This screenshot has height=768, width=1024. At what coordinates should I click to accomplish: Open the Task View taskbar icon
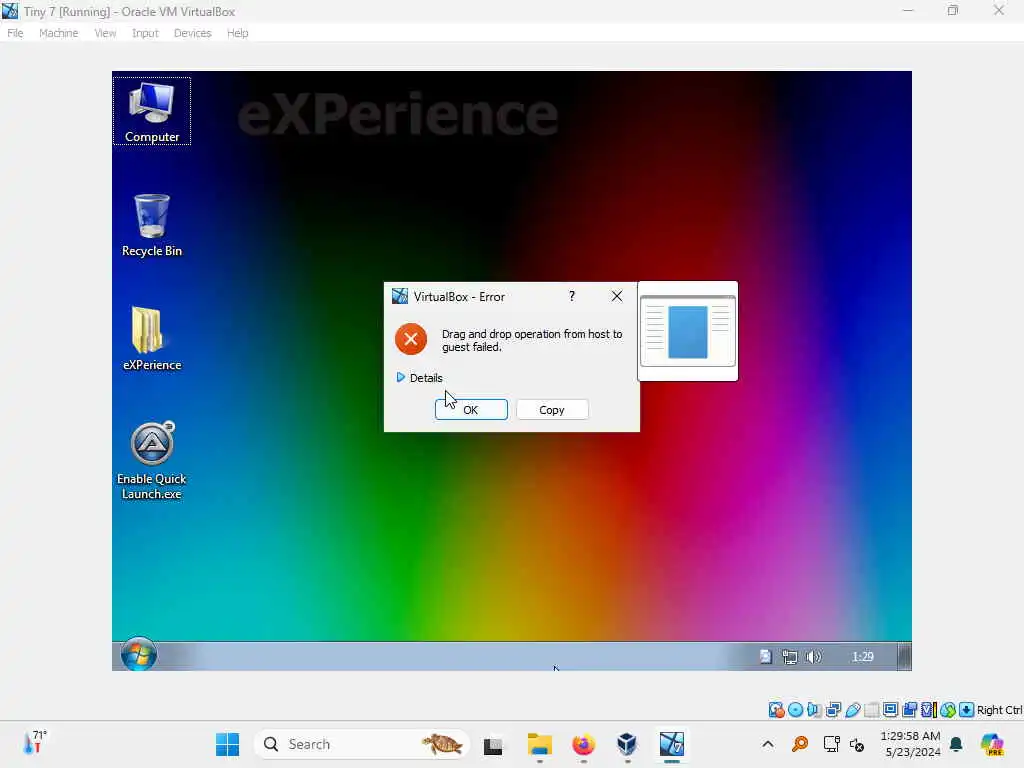pyautogui.click(x=493, y=745)
